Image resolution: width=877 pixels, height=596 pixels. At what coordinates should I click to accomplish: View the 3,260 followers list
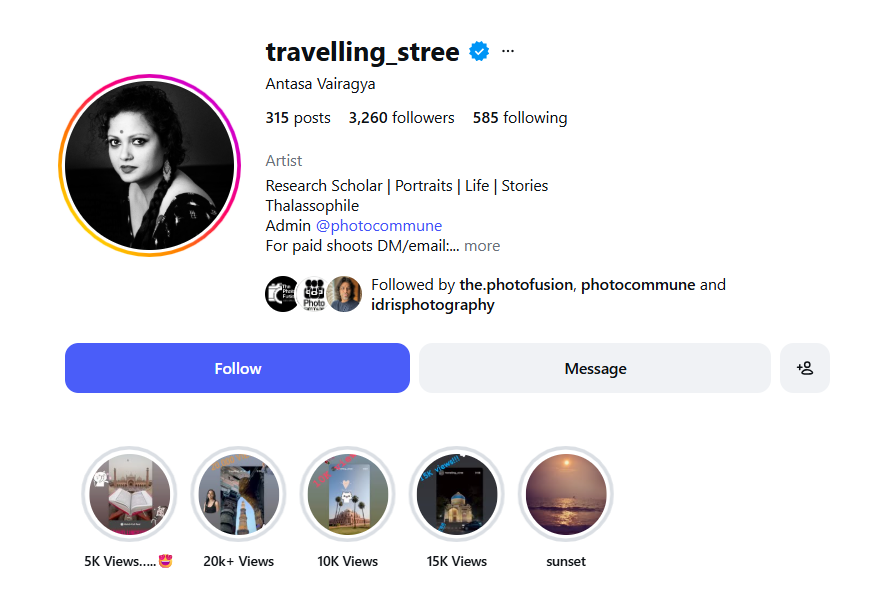click(401, 118)
